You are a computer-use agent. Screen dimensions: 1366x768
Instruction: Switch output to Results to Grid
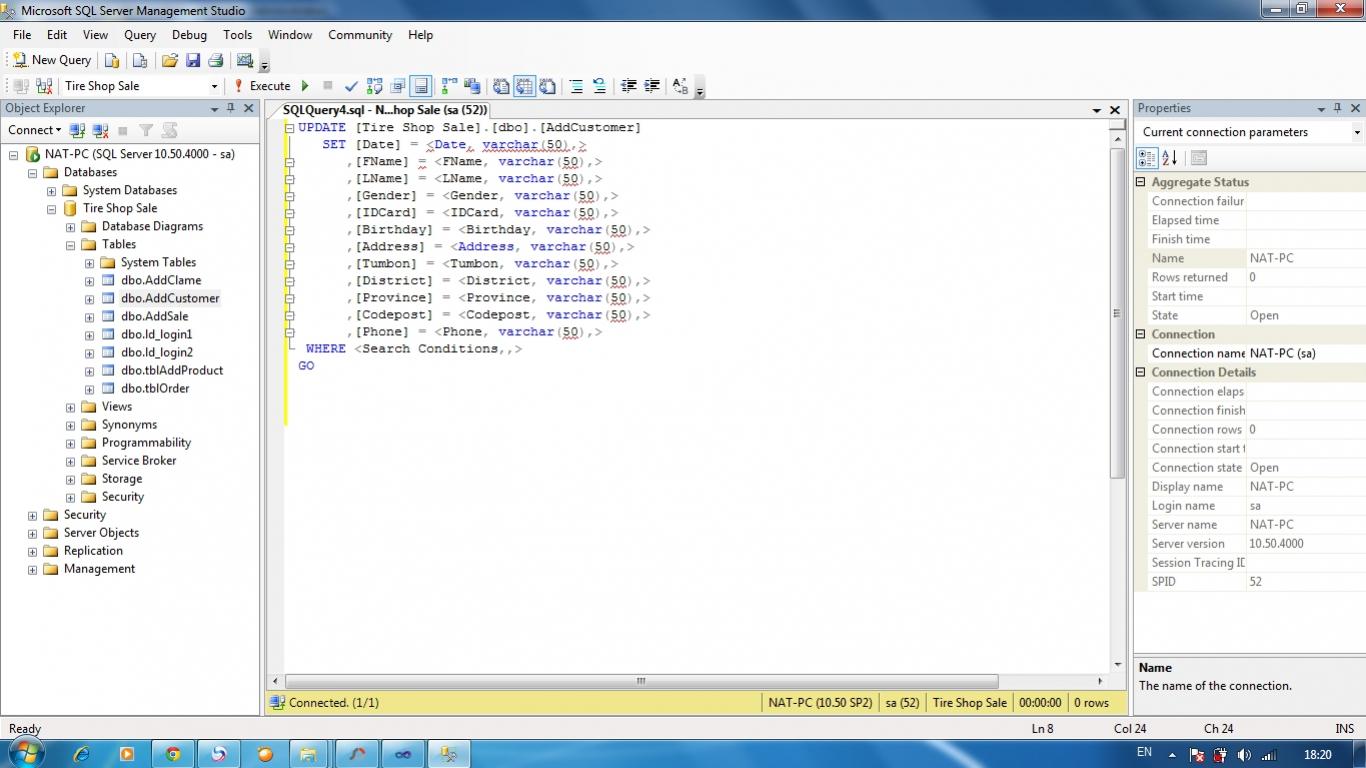(x=524, y=86)
